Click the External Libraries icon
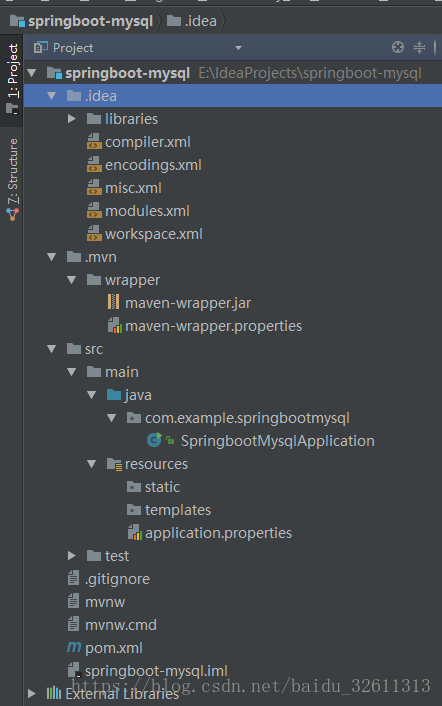The image size is (442, 706). [54, 693]
